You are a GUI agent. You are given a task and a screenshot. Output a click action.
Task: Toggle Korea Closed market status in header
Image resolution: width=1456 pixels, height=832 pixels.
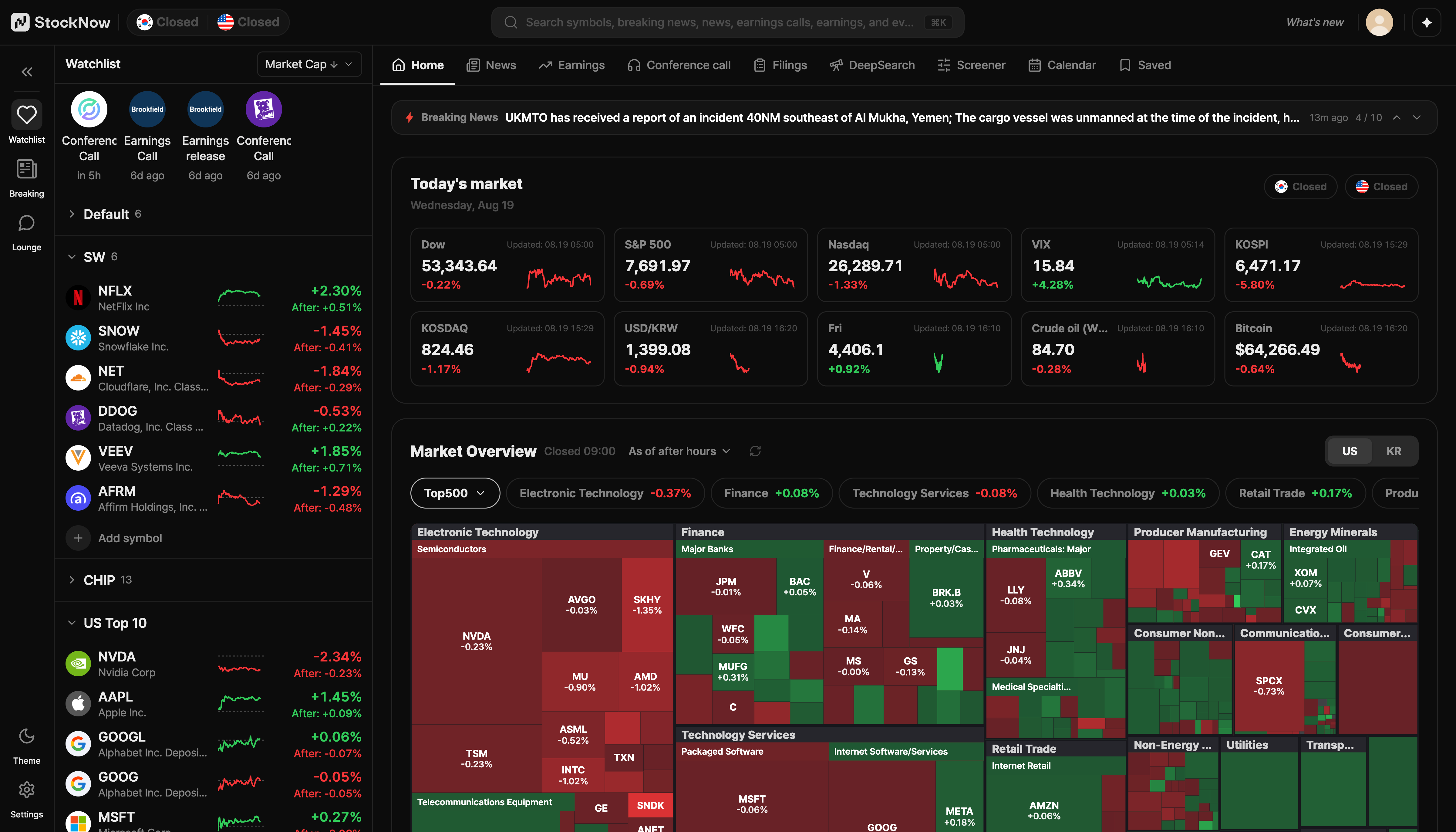click(x=167, y=22)
